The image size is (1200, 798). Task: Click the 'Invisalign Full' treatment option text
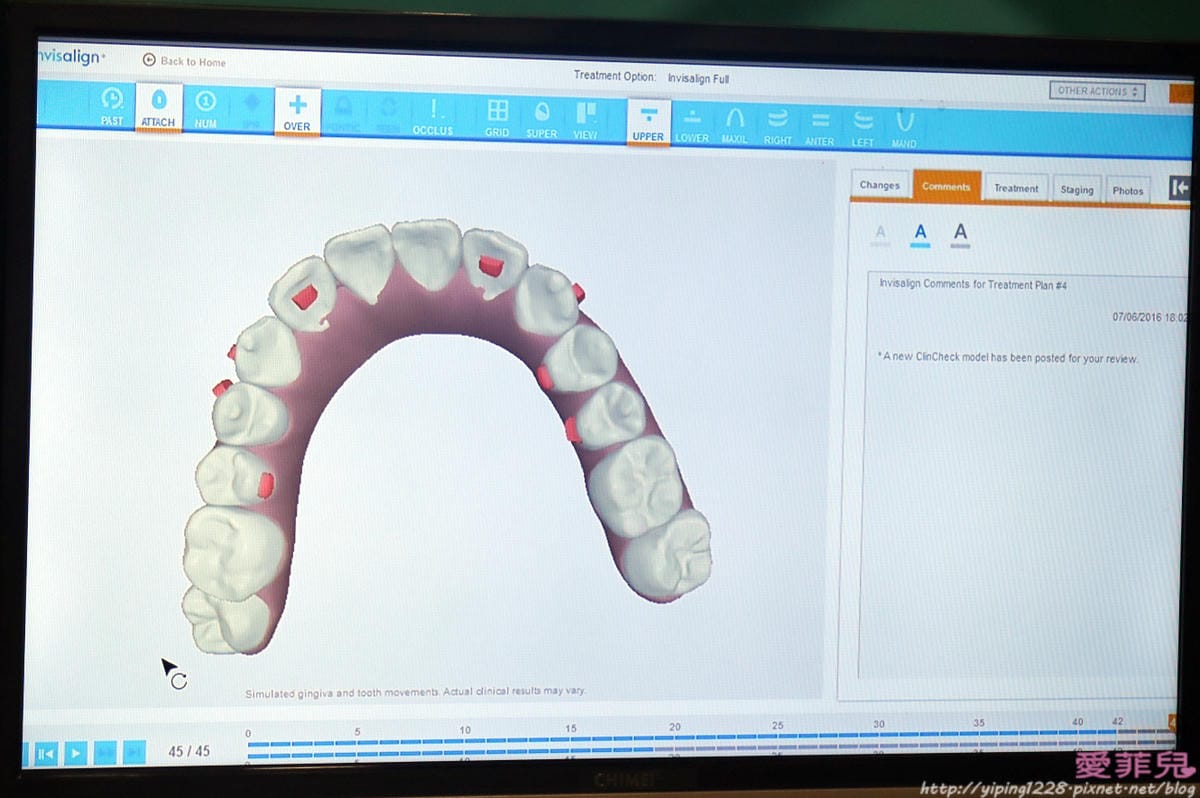[698, 78]
